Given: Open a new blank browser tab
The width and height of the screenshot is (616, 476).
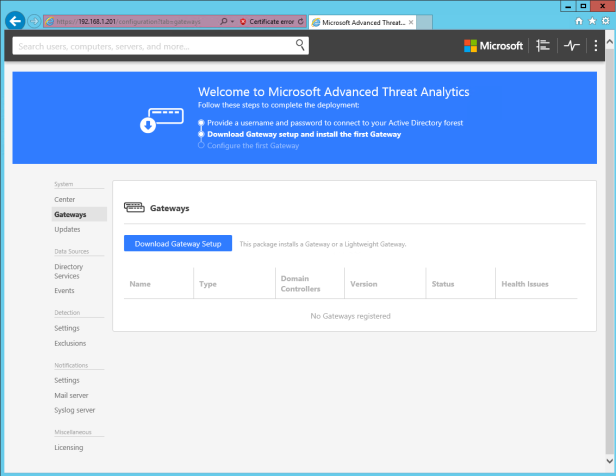Looking at the screenshot, I should pyautogui.click(x=424, y=22).
